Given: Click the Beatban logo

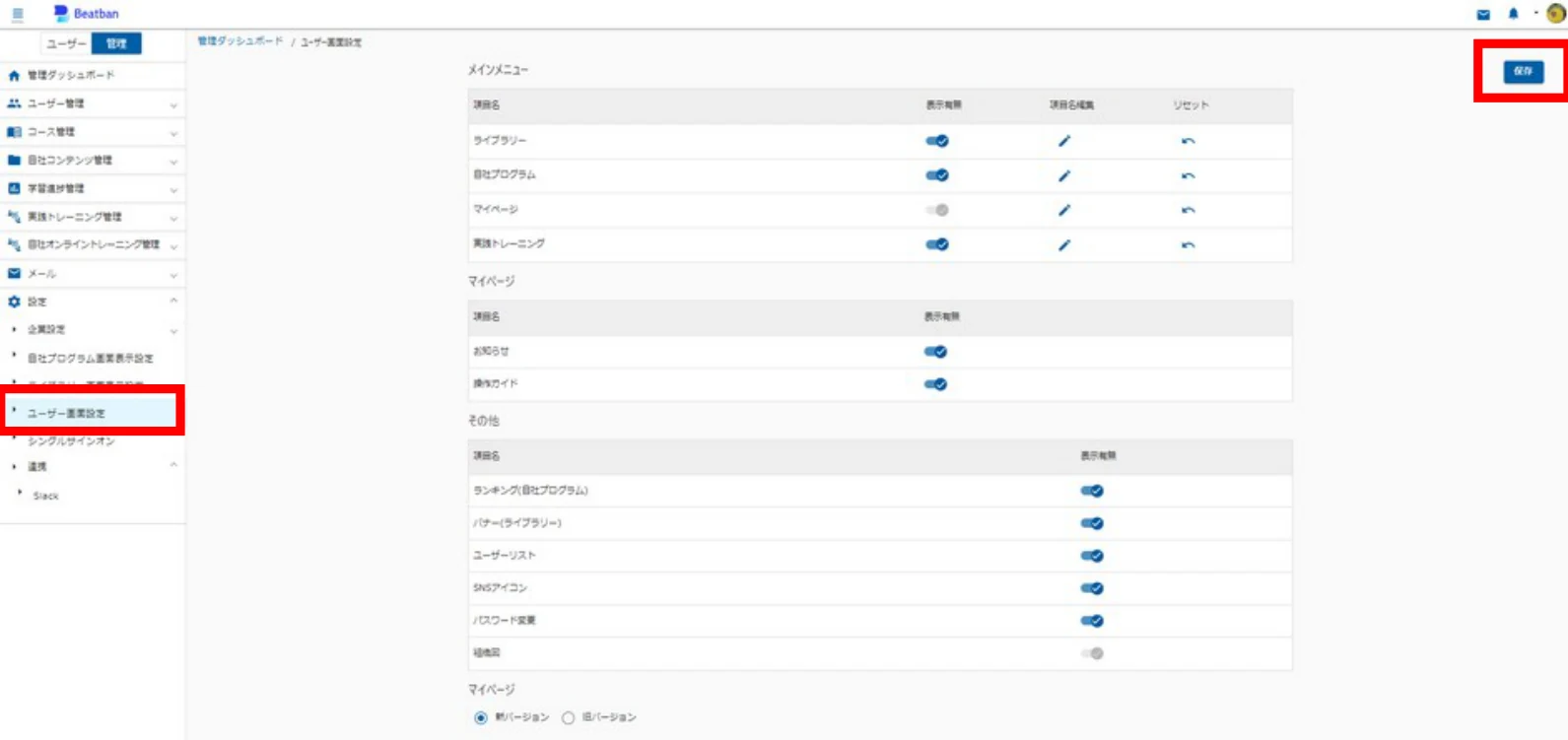Looking at the screenshot, I should [x=86, y=14].
